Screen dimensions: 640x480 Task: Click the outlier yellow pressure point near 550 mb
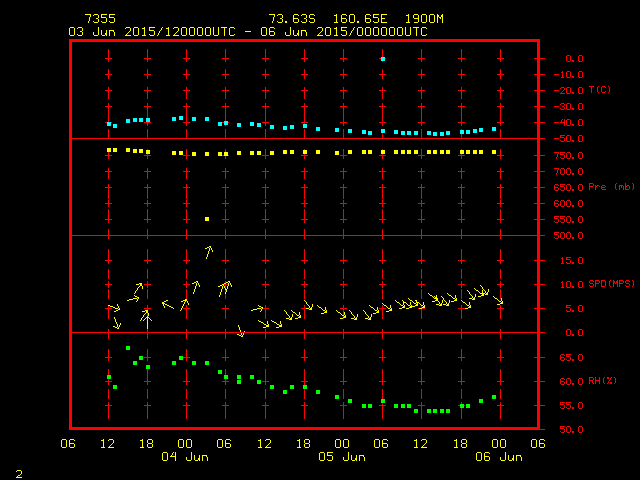pyautogui.click(x=207, y=219)
